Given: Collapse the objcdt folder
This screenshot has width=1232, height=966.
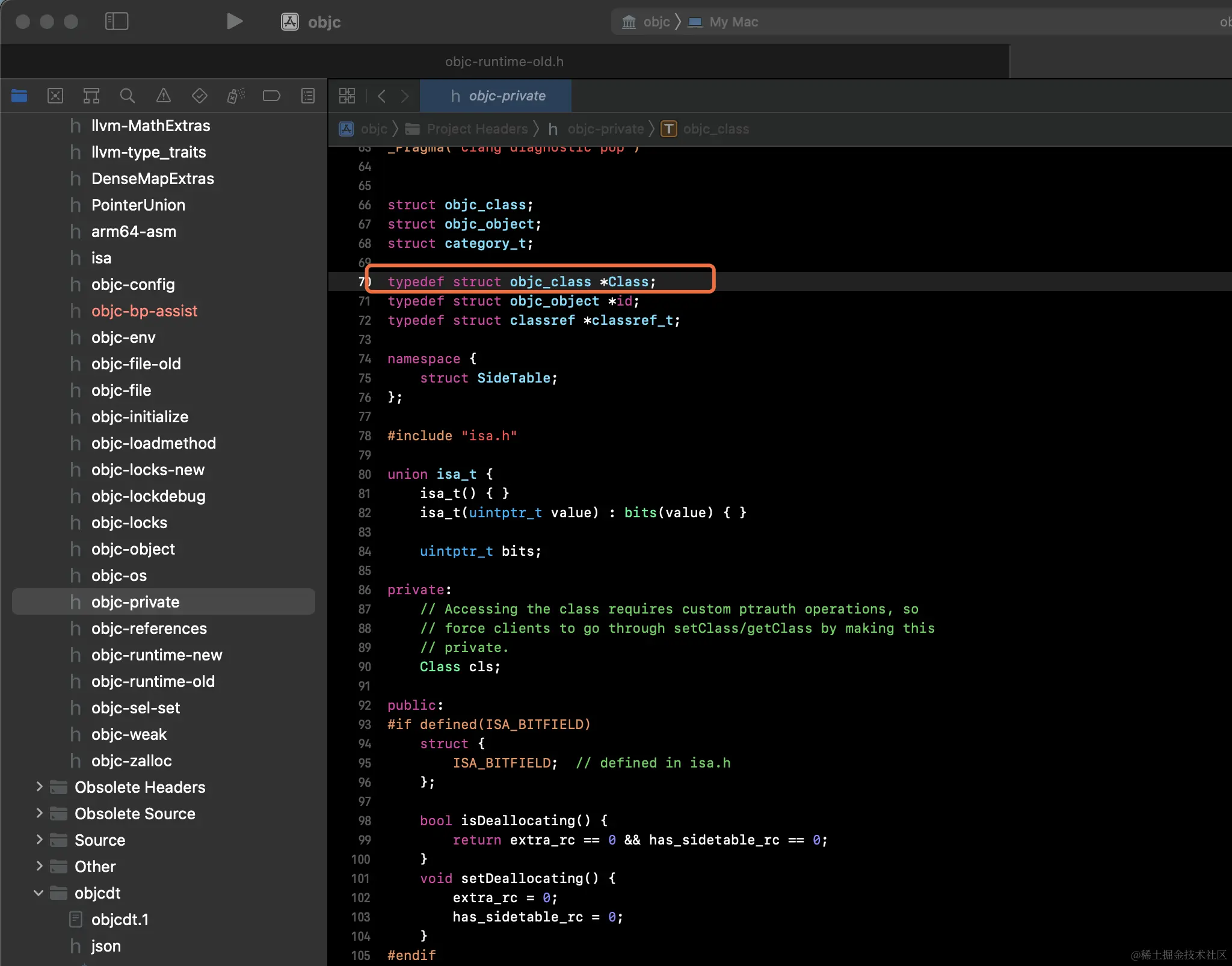Looking at the screenshot, I should 39,893.
